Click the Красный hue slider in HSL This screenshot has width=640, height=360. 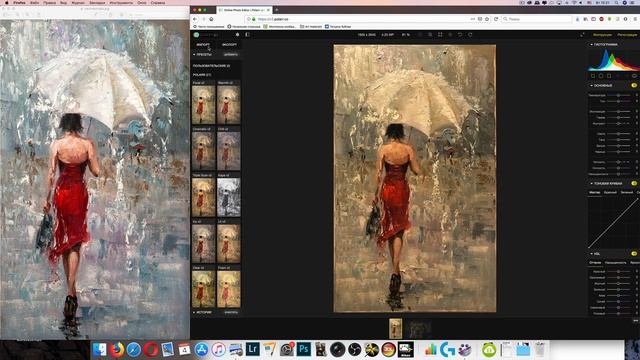click(618, 271)
